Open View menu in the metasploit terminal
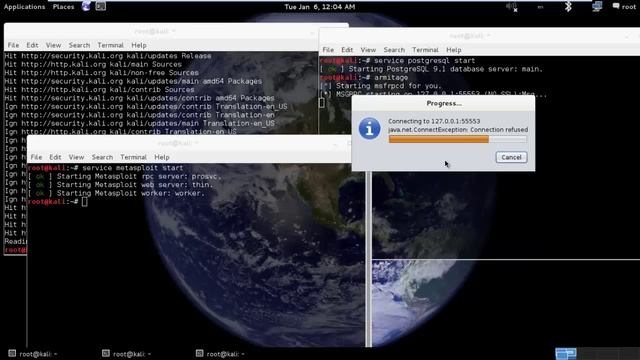This screenshot has width=640, height=360. pyautogui.click(x=76, y=157)
